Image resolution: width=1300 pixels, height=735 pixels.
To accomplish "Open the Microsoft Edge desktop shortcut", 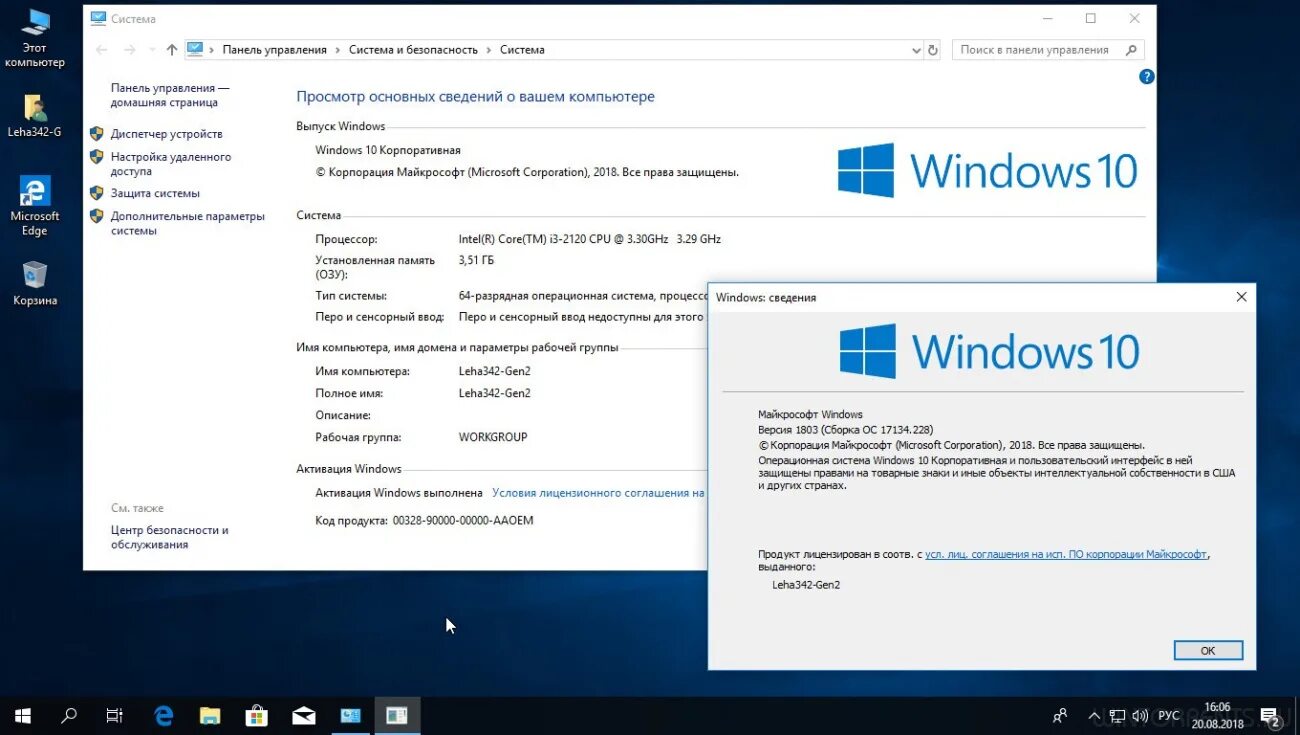I will [x=35, y=207].
